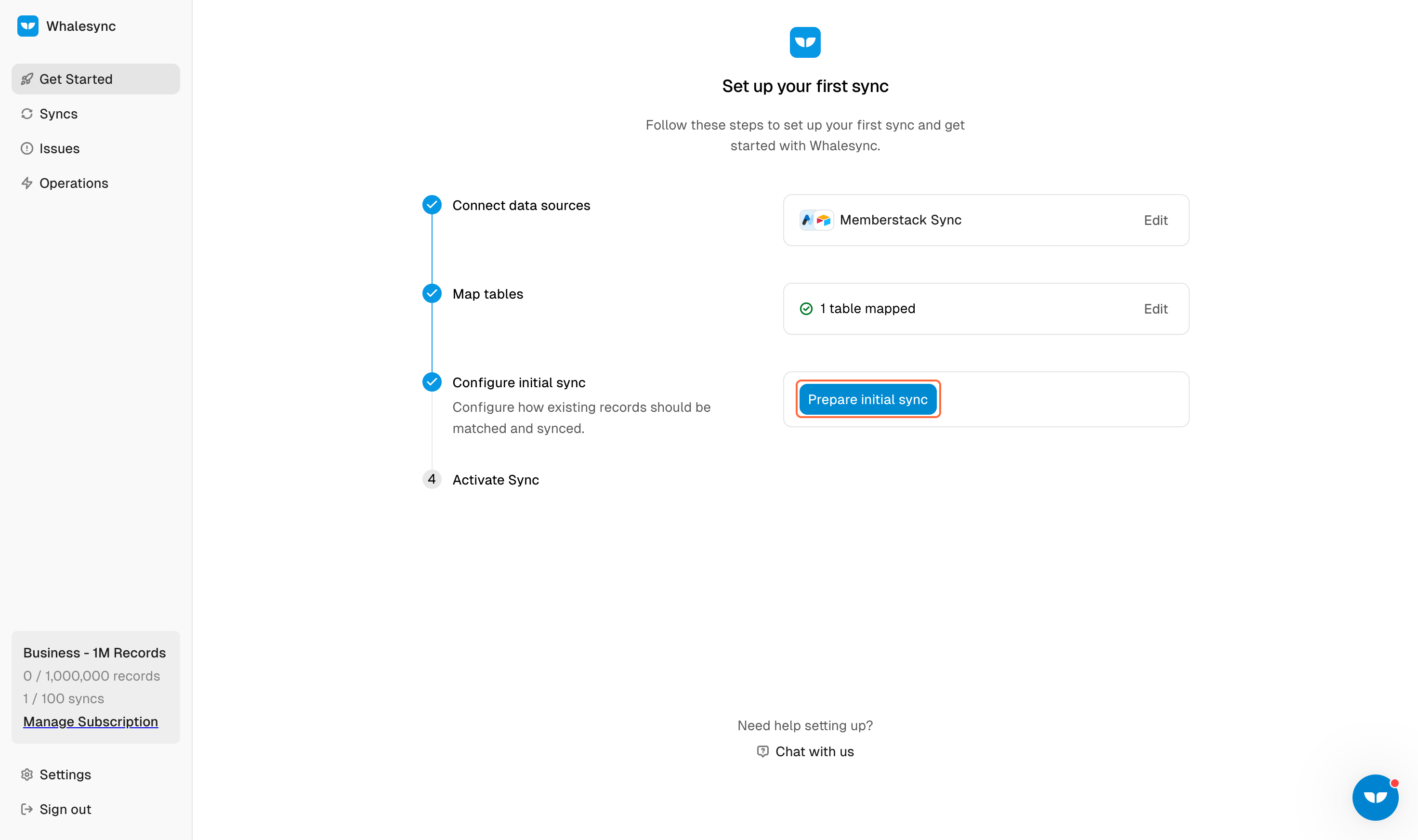Edit the 1 table mapped setting
1418x840 pixels.
click(x=1155, y=308)
